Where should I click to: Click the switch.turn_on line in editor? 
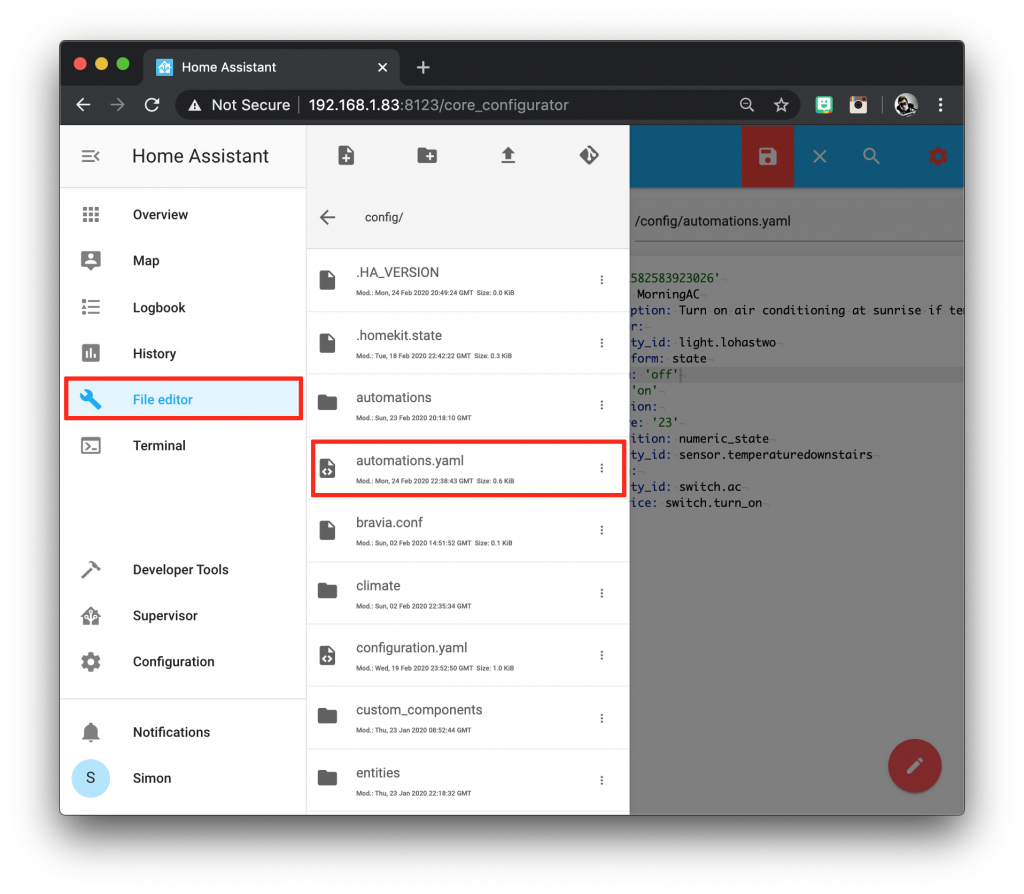[x=713, y=503]
